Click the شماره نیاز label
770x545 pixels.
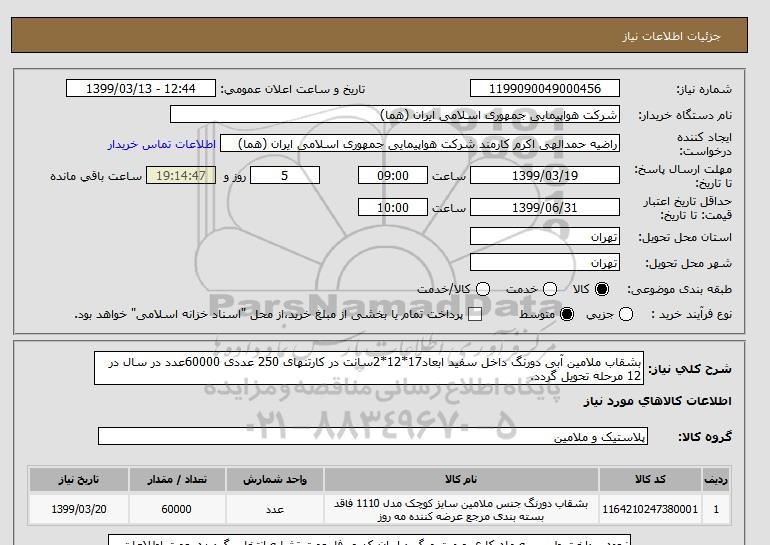[x=704, y=89]
